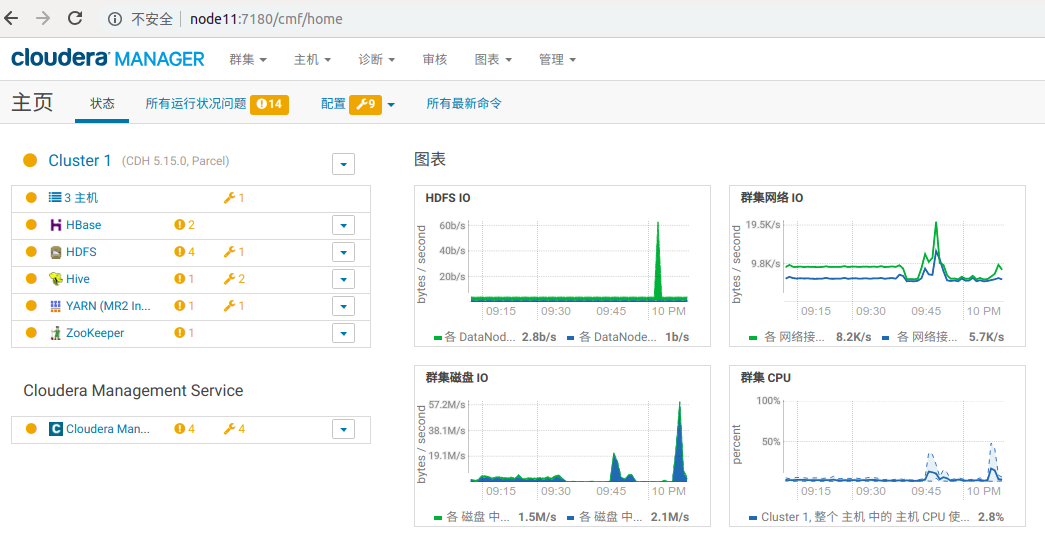Select the node11:7180/cmf/home address field

(x=266, y=19)
